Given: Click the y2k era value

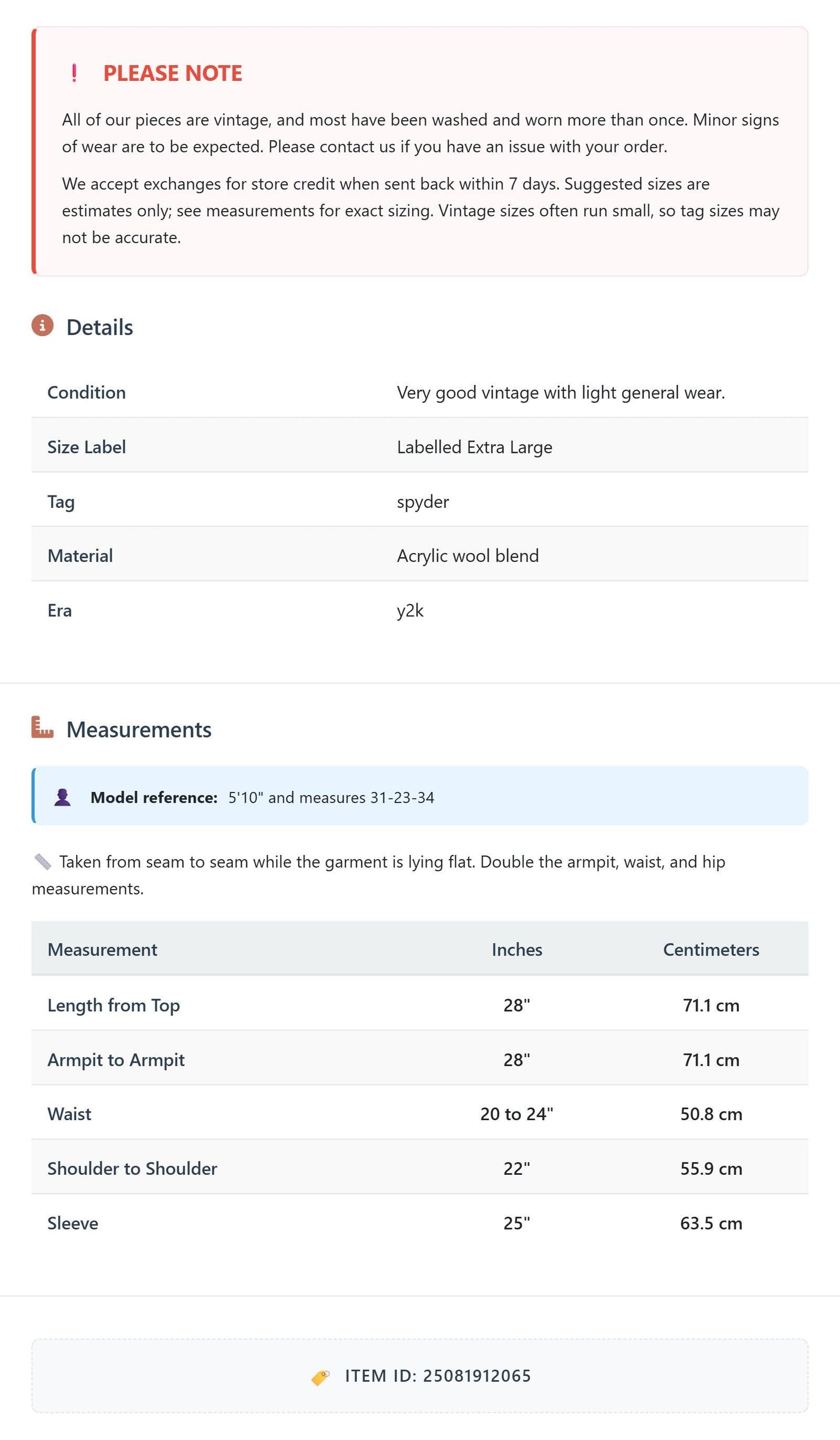Looking at the screenshot, I should (410, 611).
